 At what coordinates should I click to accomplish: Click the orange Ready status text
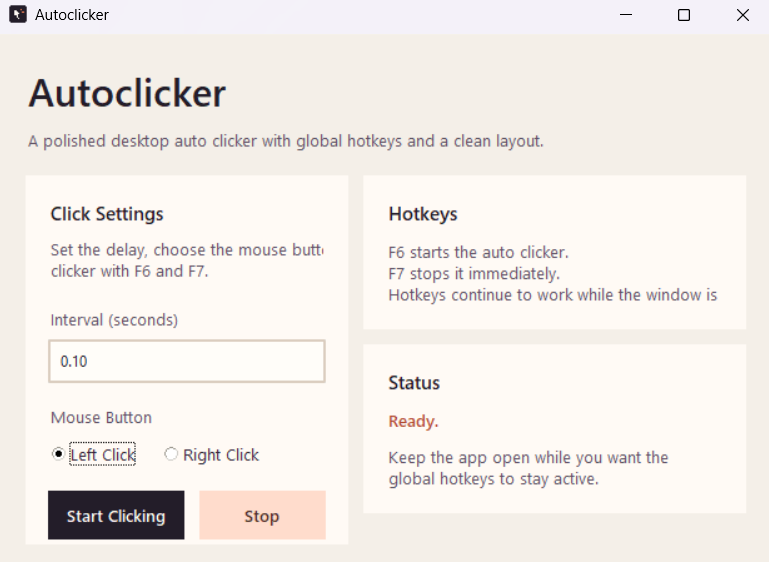pos(413,421)
